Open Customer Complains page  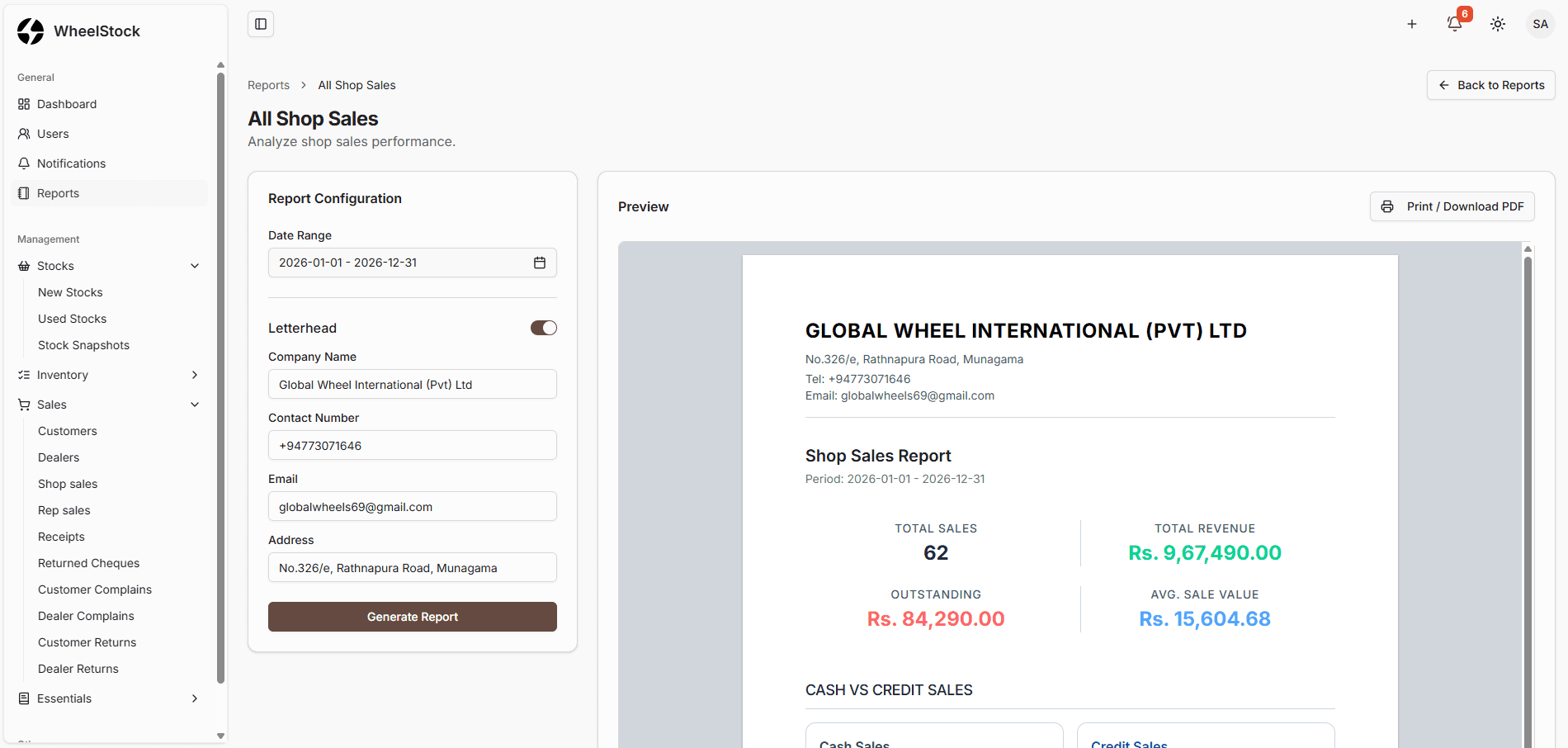tap(95, 589)
